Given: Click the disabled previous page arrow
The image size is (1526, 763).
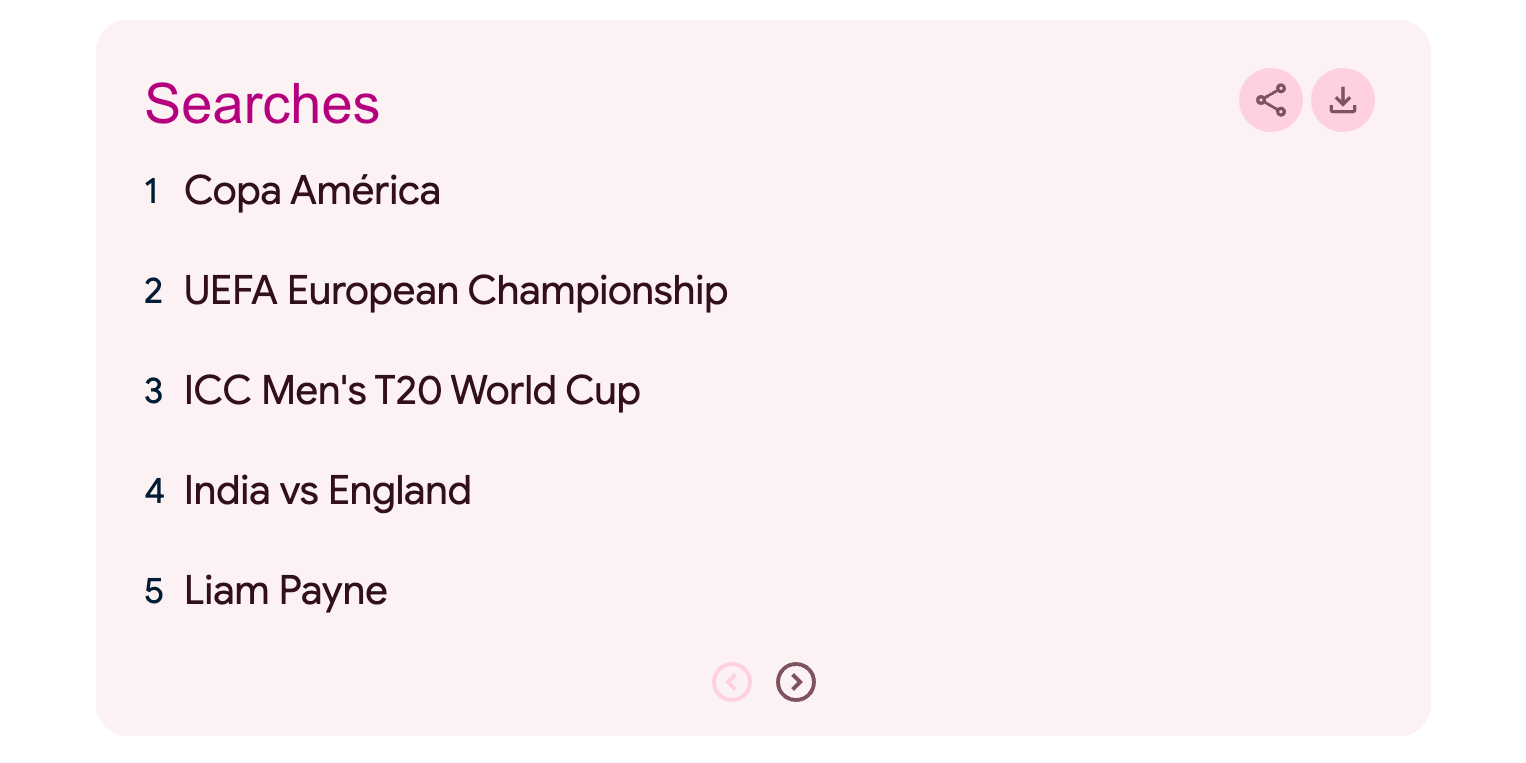Looking at the screenshot, I should 731,682.
